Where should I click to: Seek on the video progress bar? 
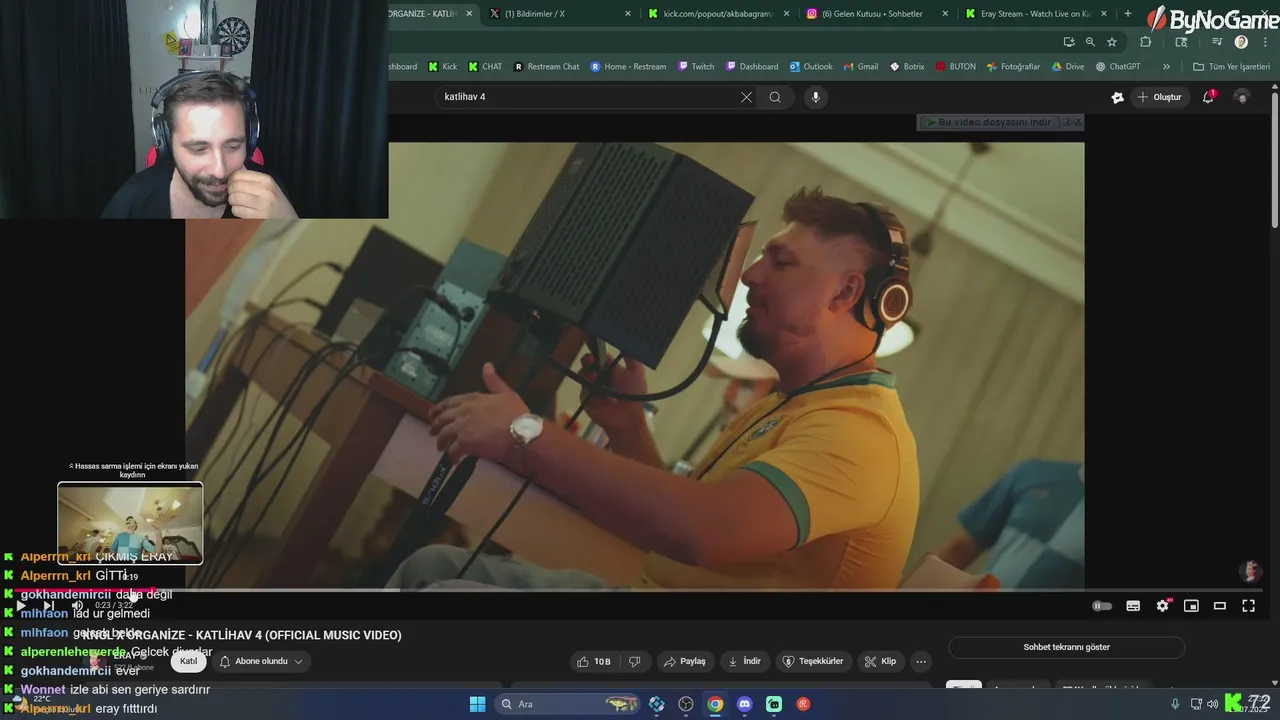[636, 590]
